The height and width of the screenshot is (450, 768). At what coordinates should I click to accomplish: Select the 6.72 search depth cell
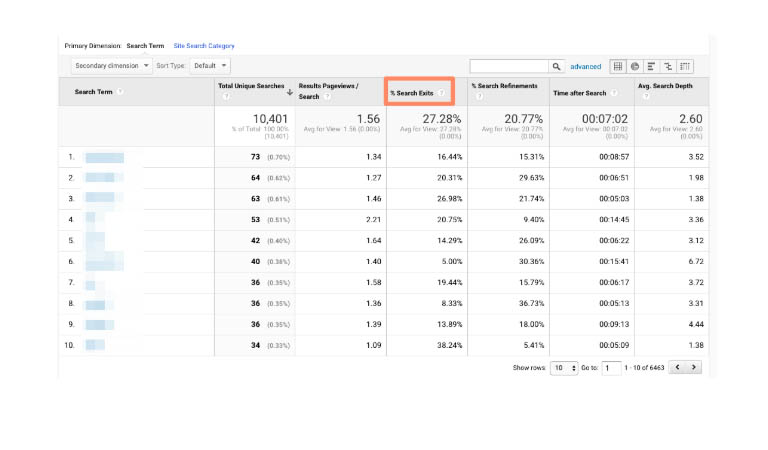pyautogui.click(x=696, y=261)
